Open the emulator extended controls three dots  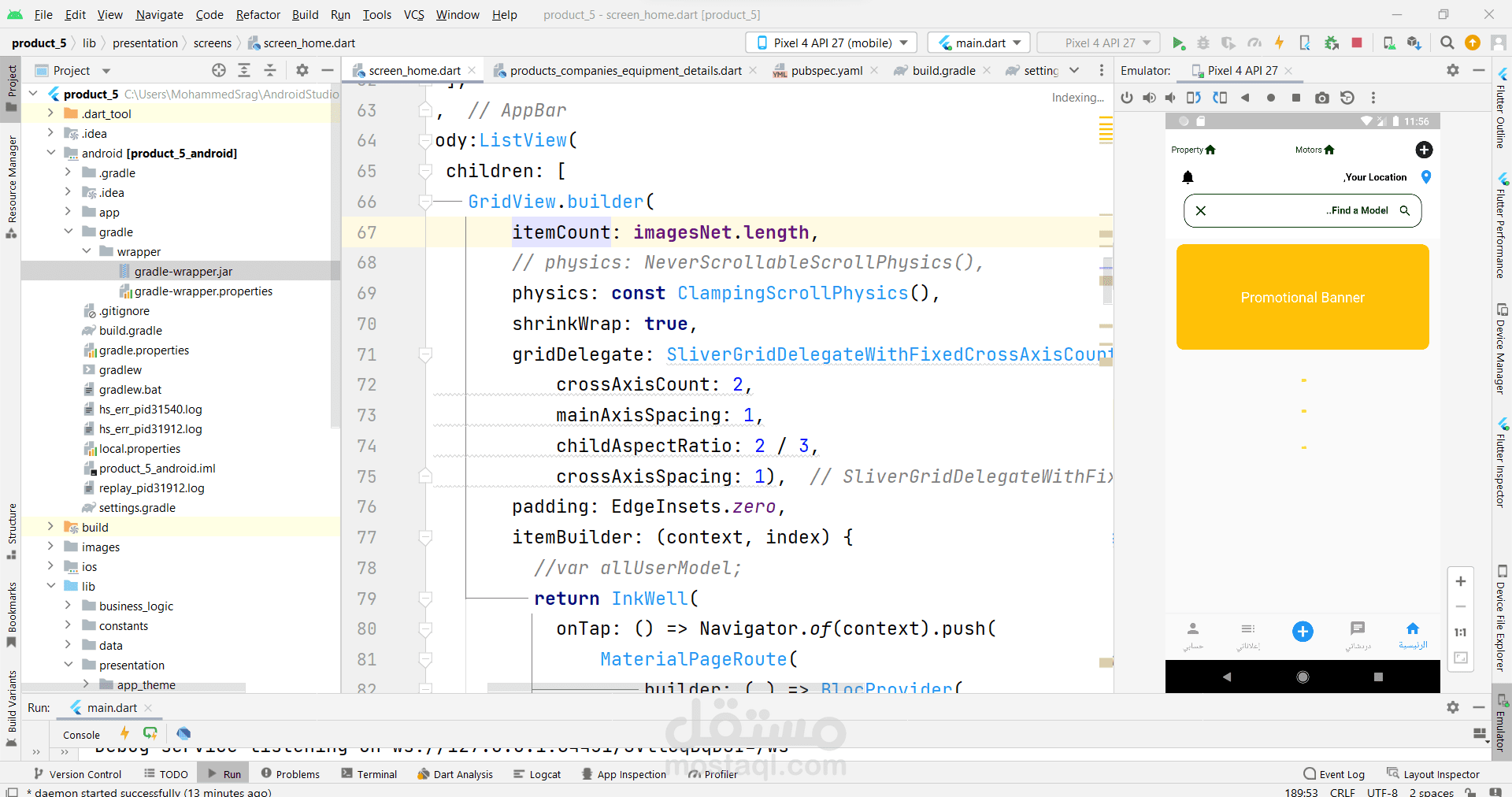click(1373, 98)
